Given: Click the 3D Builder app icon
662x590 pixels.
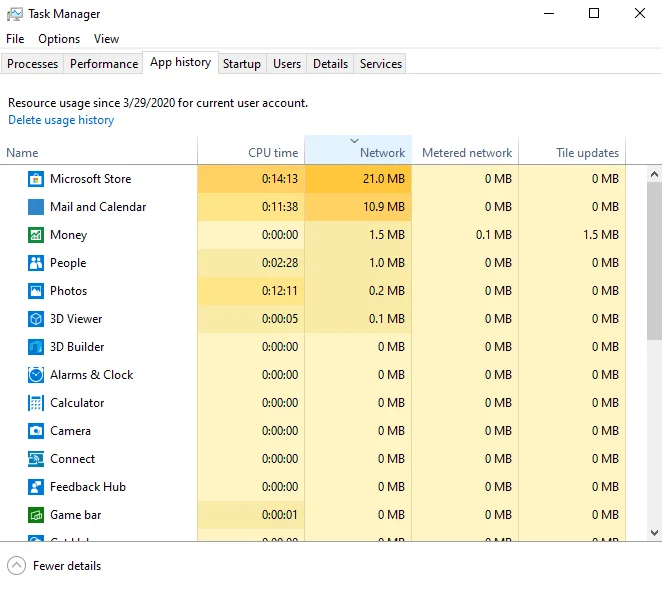Looking at the screenshot, I should coord(36,347).
